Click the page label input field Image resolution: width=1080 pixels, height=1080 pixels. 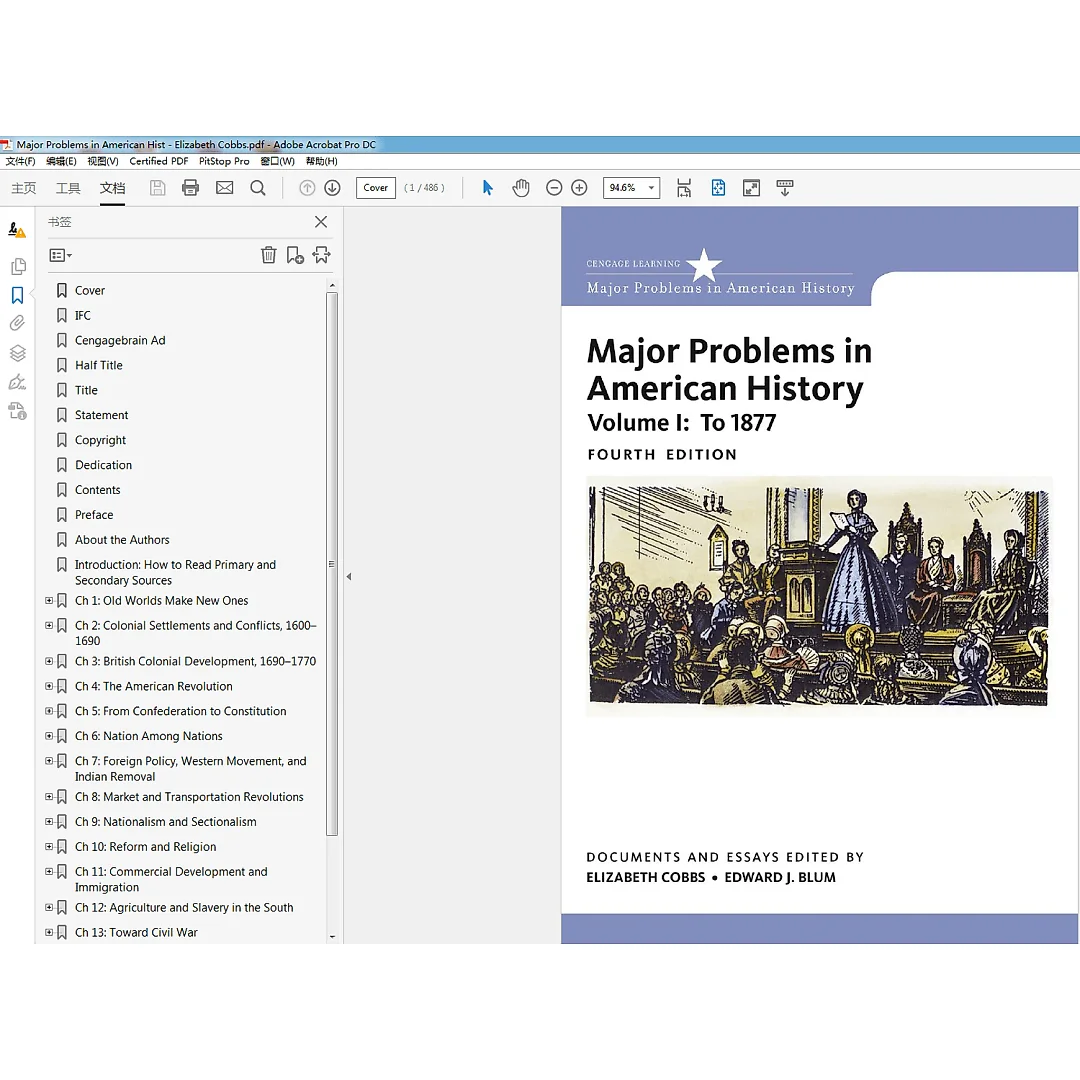click(376, 187)
